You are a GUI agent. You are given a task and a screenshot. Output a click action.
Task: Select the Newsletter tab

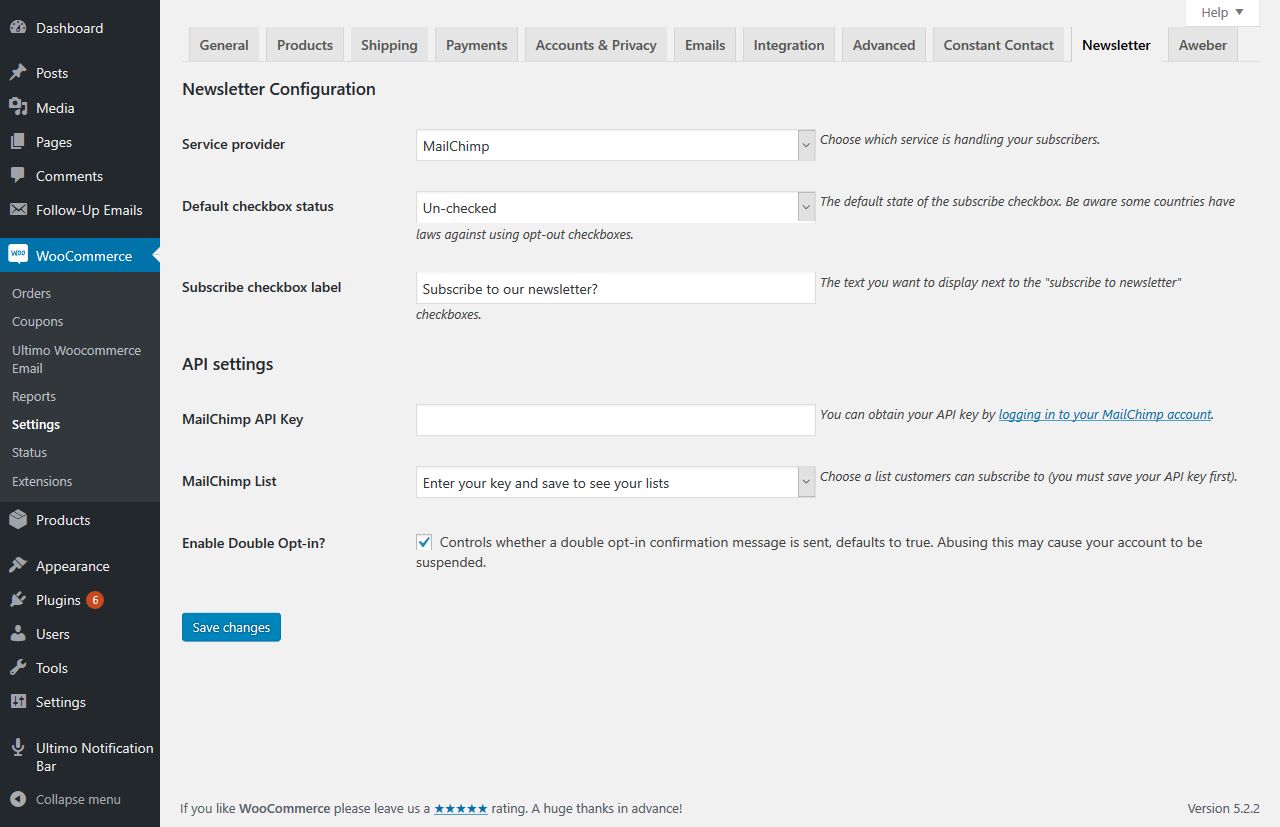click(x=1116, y=45)
